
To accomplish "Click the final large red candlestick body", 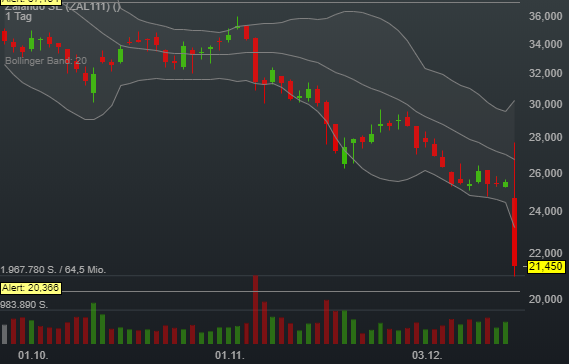I will [515, 232].
